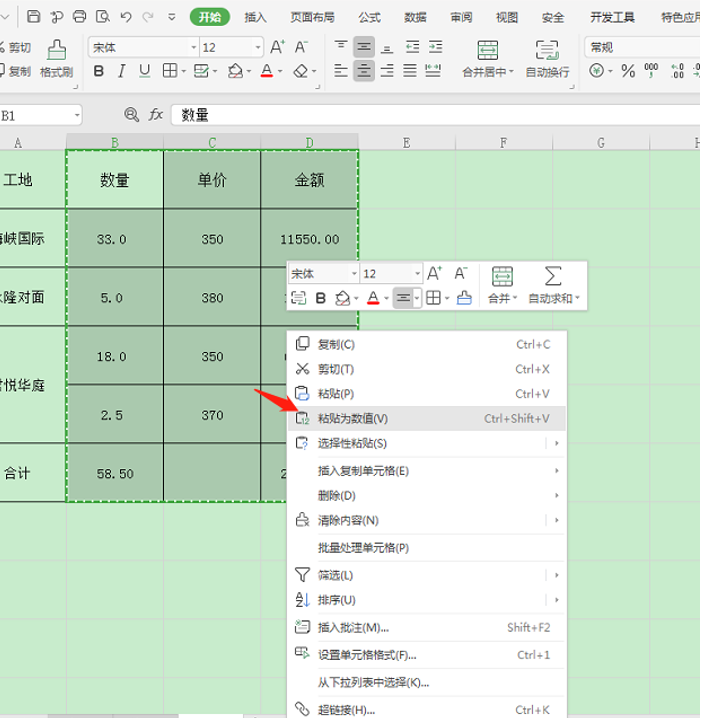
Task: Expand the Delete (删除) submenu arrow
Action: pos(556,495)
